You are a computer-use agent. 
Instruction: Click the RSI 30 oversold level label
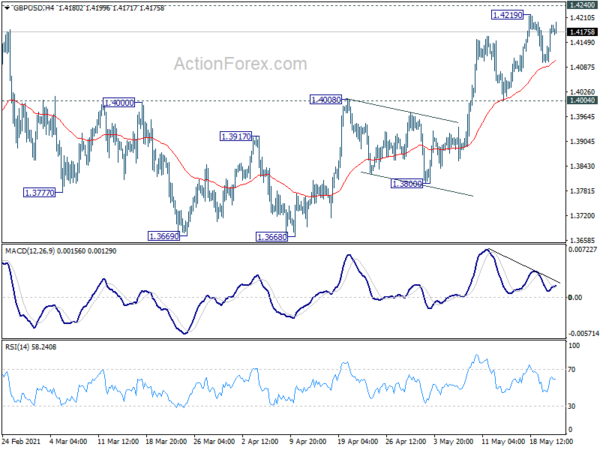(x=571, y=406)
